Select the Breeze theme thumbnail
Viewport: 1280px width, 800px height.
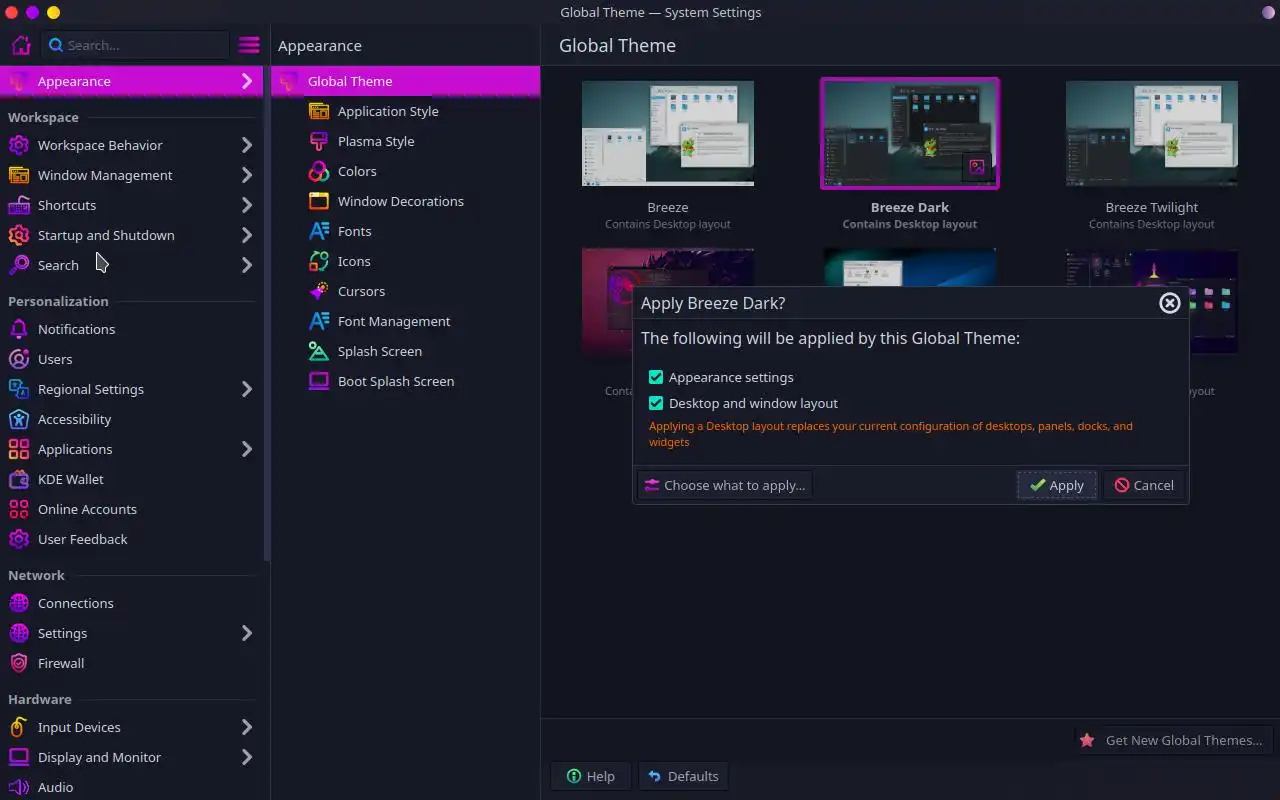point(668,134)
